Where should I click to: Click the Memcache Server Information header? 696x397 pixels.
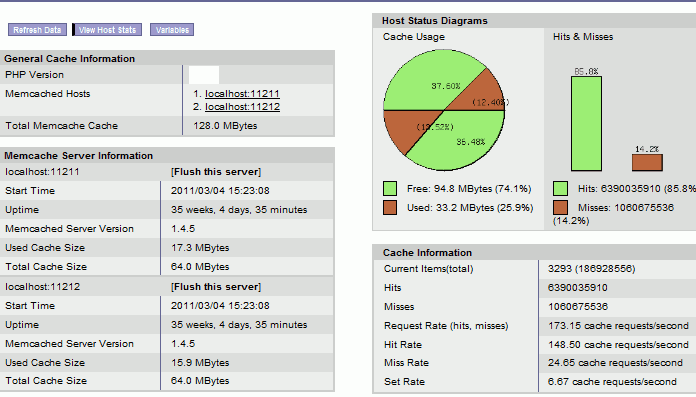coord(79,156)
